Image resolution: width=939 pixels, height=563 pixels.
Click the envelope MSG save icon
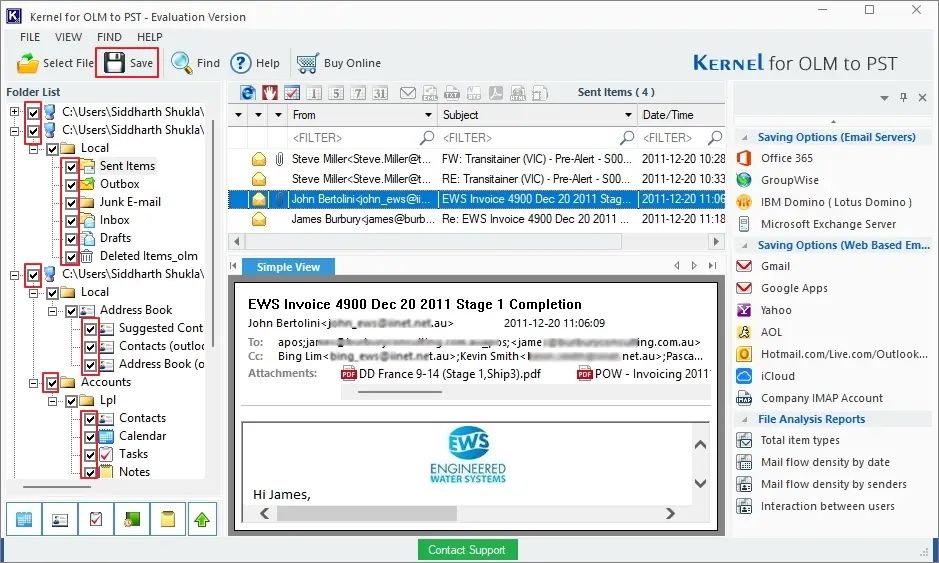[408, 93]
